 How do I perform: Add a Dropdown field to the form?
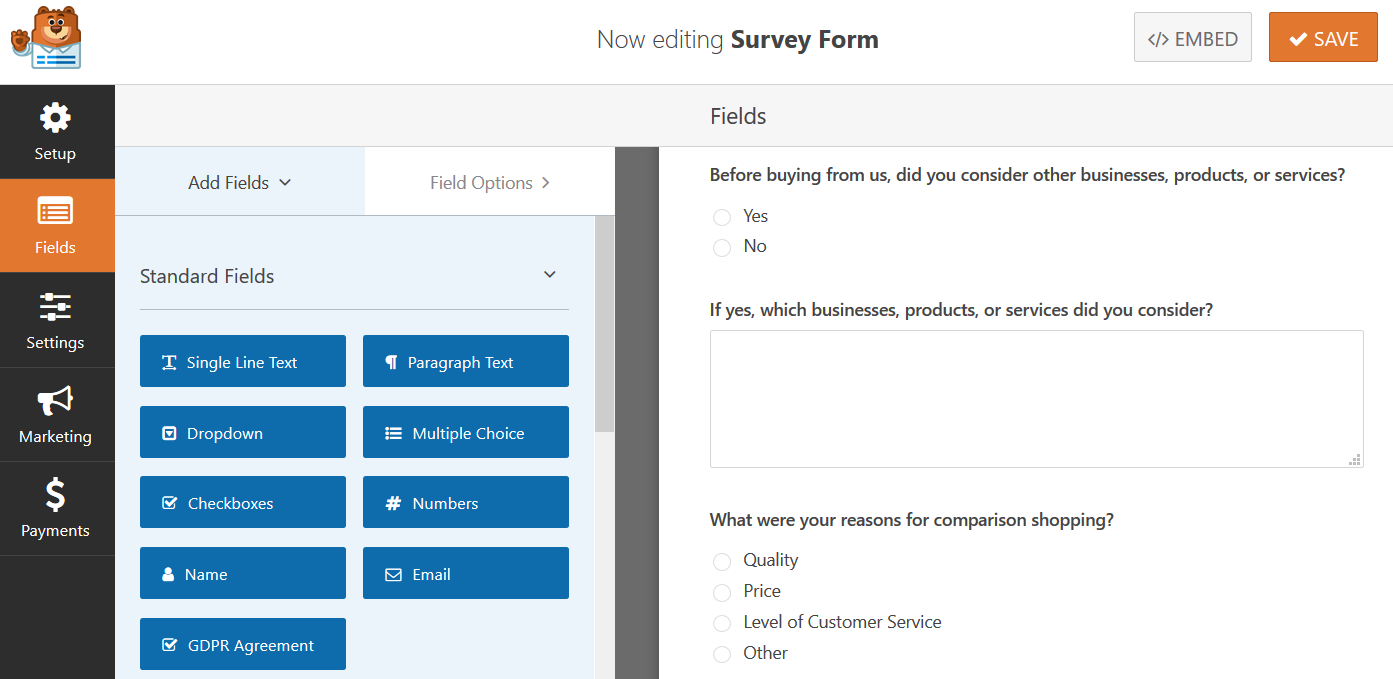(x=242, y=433)
